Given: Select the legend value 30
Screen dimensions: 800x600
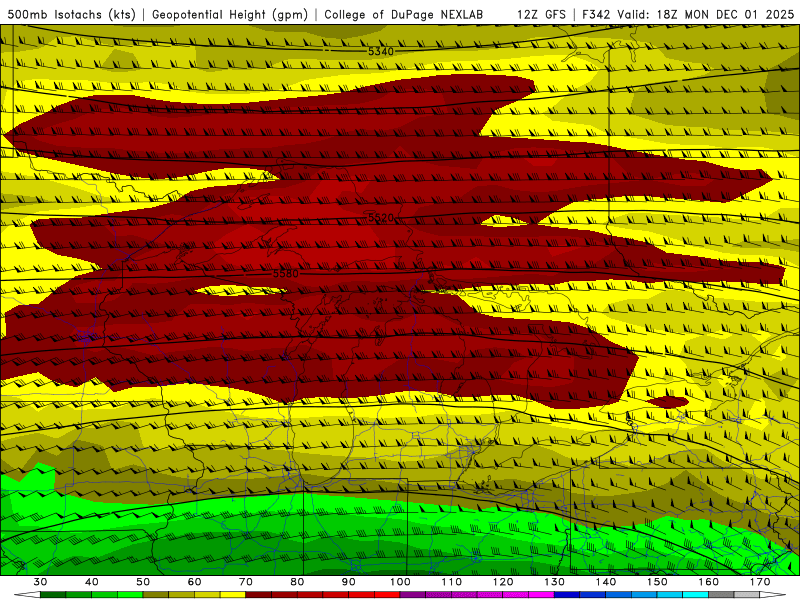Looking at the screenshot, I should [x=40, y=582].
